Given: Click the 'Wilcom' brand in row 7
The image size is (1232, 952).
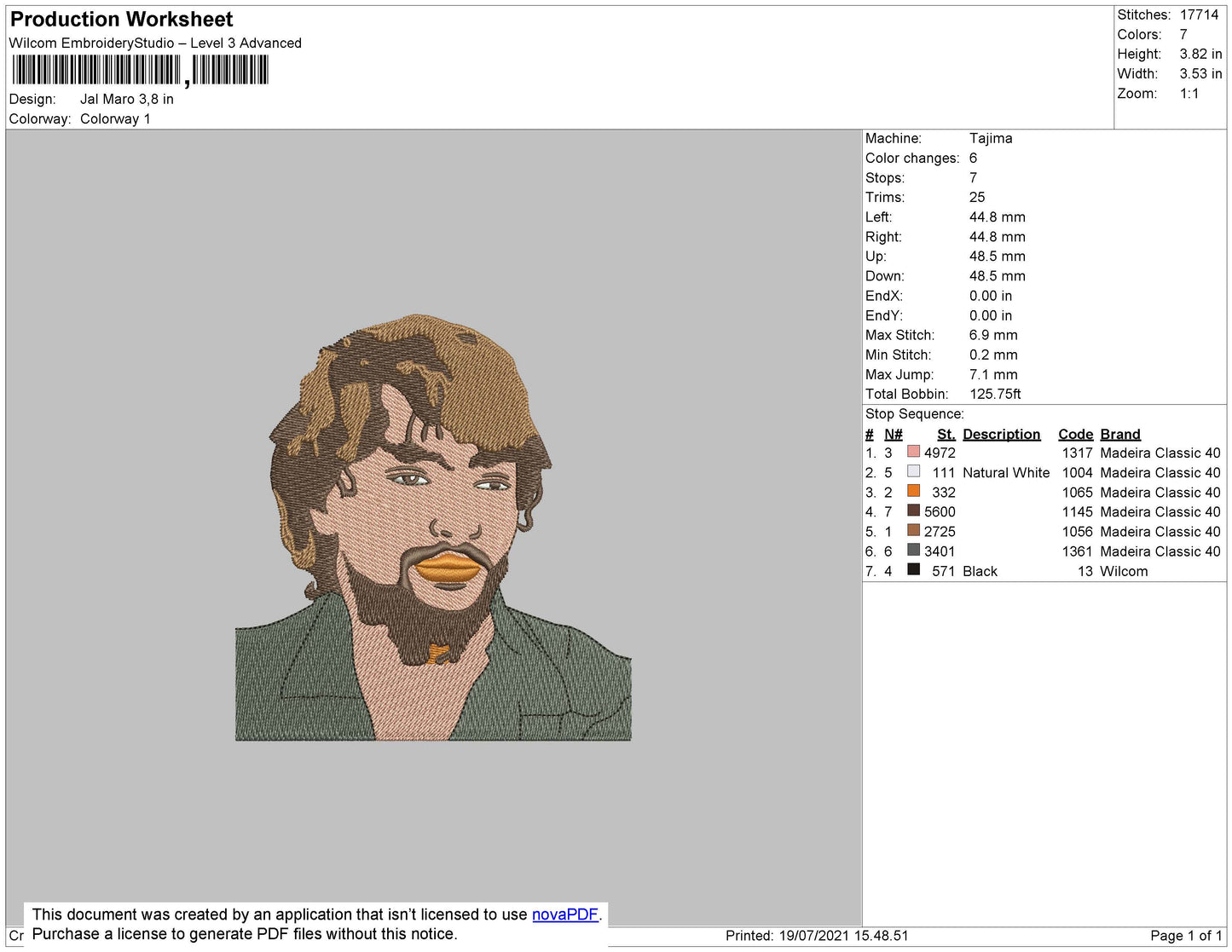Looking at the screenshot, I should point(1124,571).
